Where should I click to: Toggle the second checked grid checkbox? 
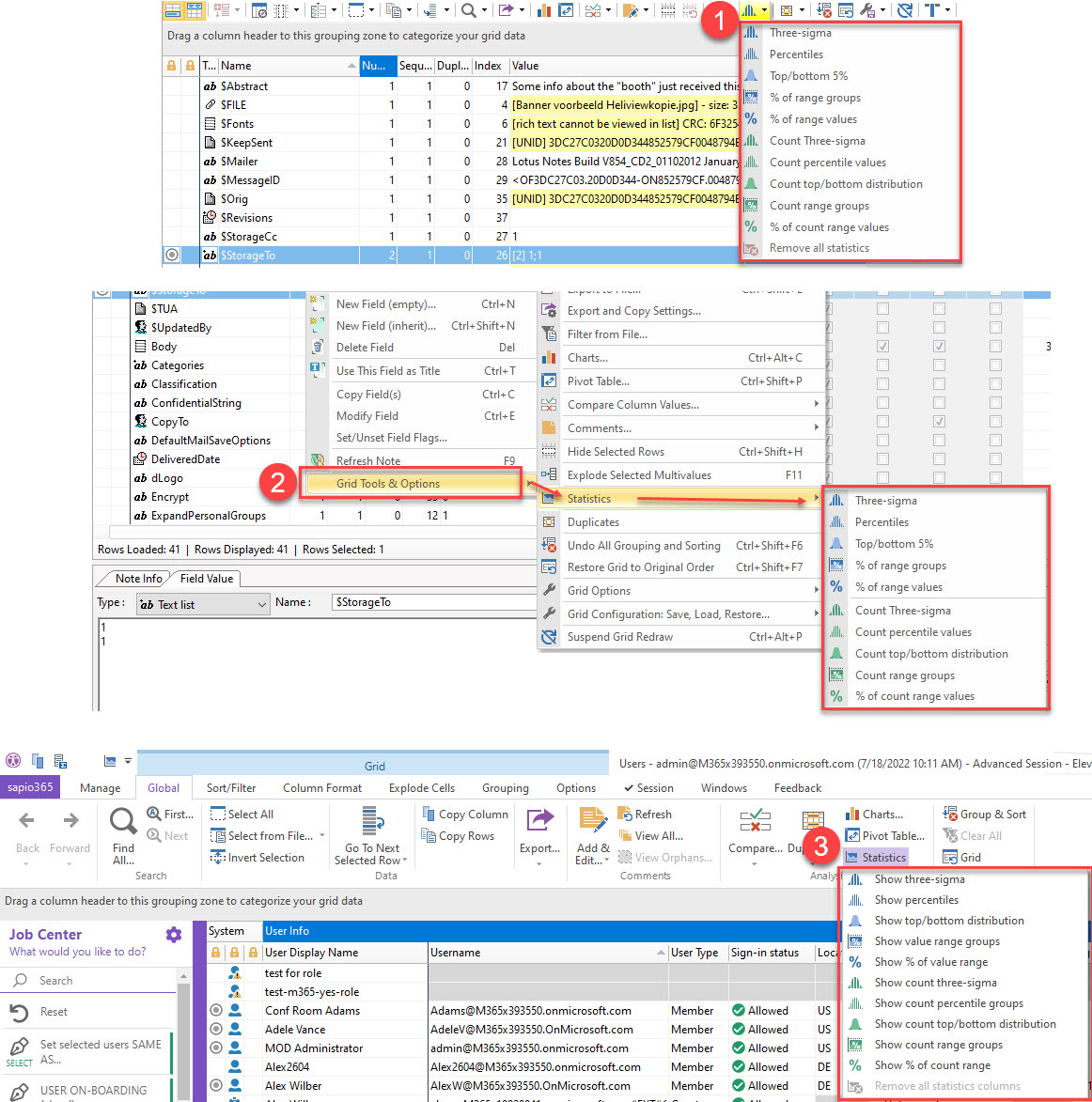938,346
